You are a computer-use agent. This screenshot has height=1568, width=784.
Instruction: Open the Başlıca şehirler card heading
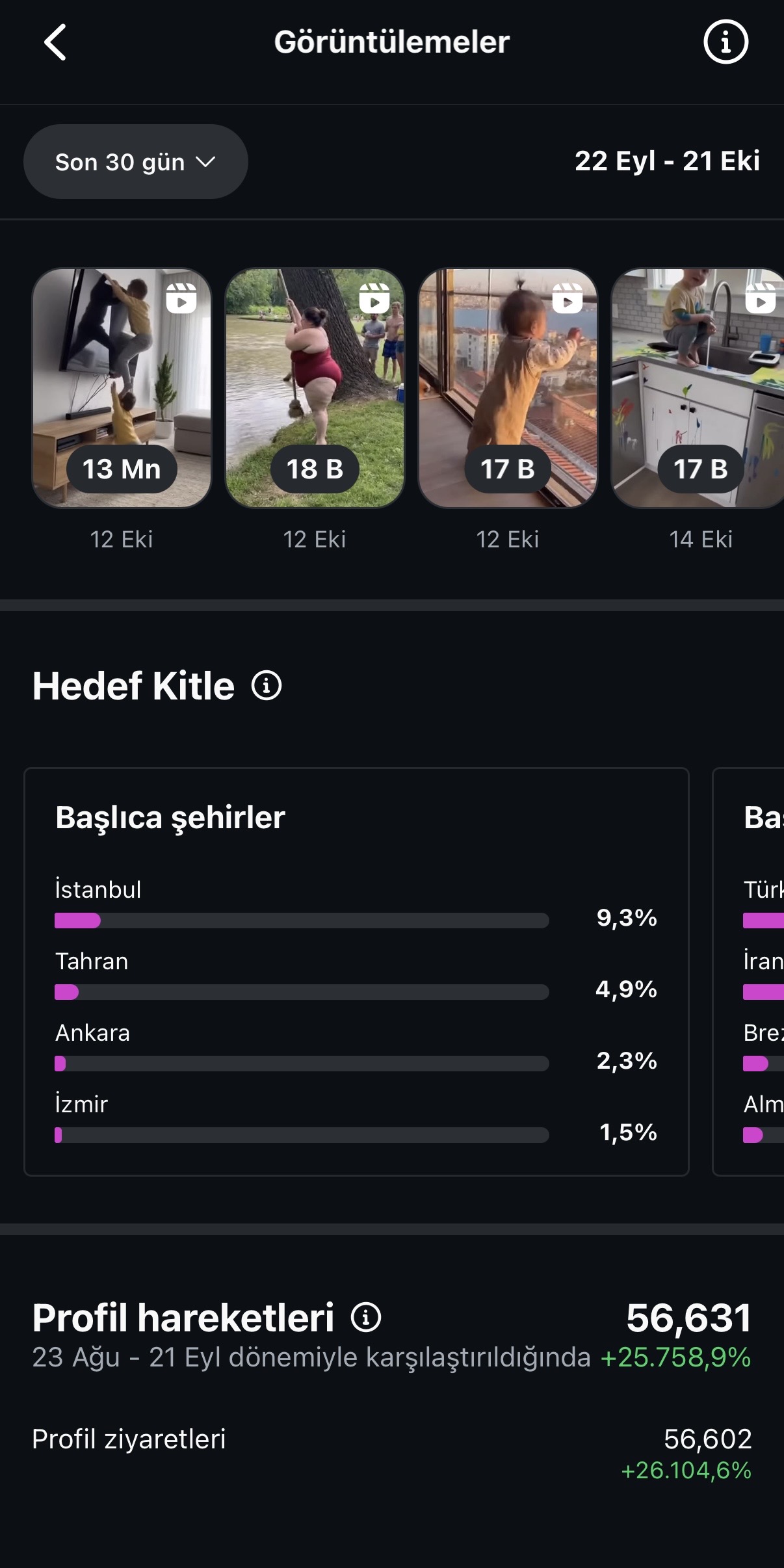point(170,817)
